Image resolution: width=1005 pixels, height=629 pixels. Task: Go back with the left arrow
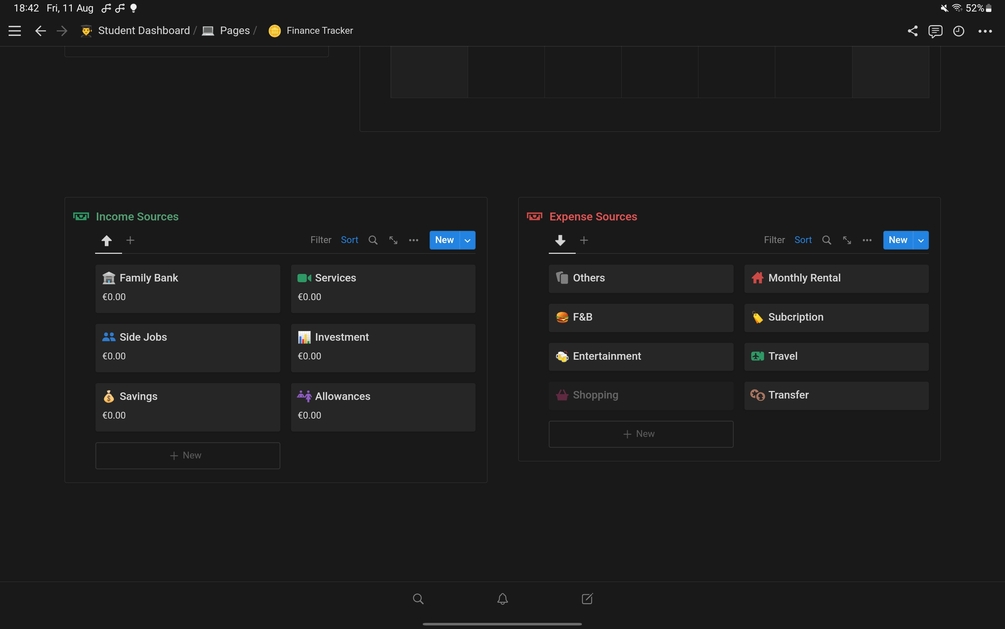click(x=40, y=31)
